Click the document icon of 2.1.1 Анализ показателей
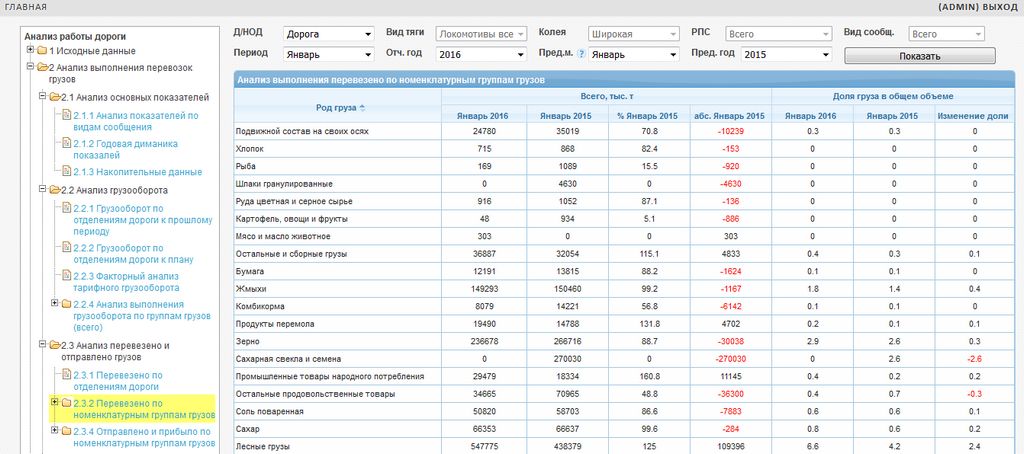Viewport: 1024px width, 454px height. click(x=67, y=115)
